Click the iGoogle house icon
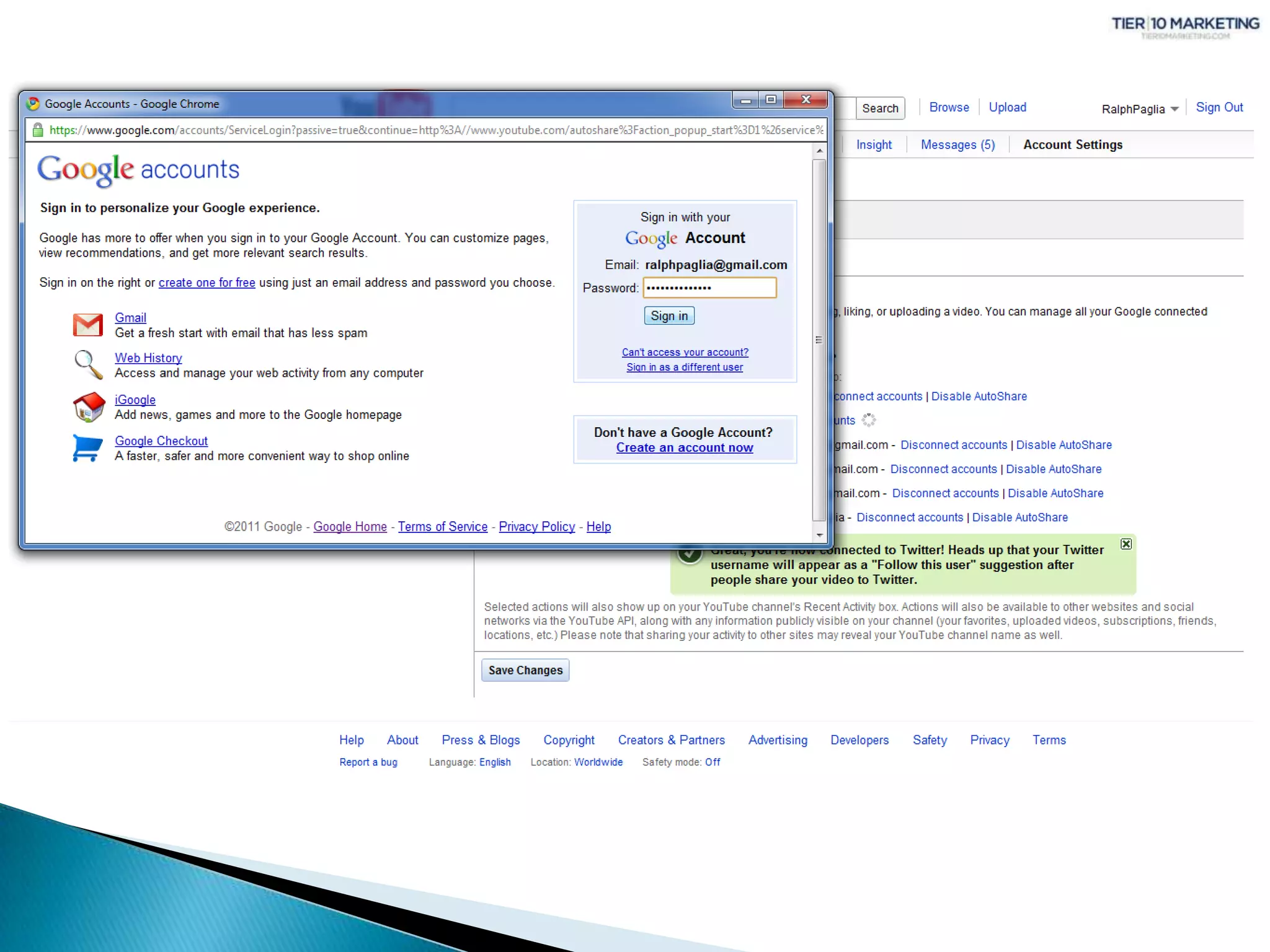The image size is (1270, 952). [89, 407]
